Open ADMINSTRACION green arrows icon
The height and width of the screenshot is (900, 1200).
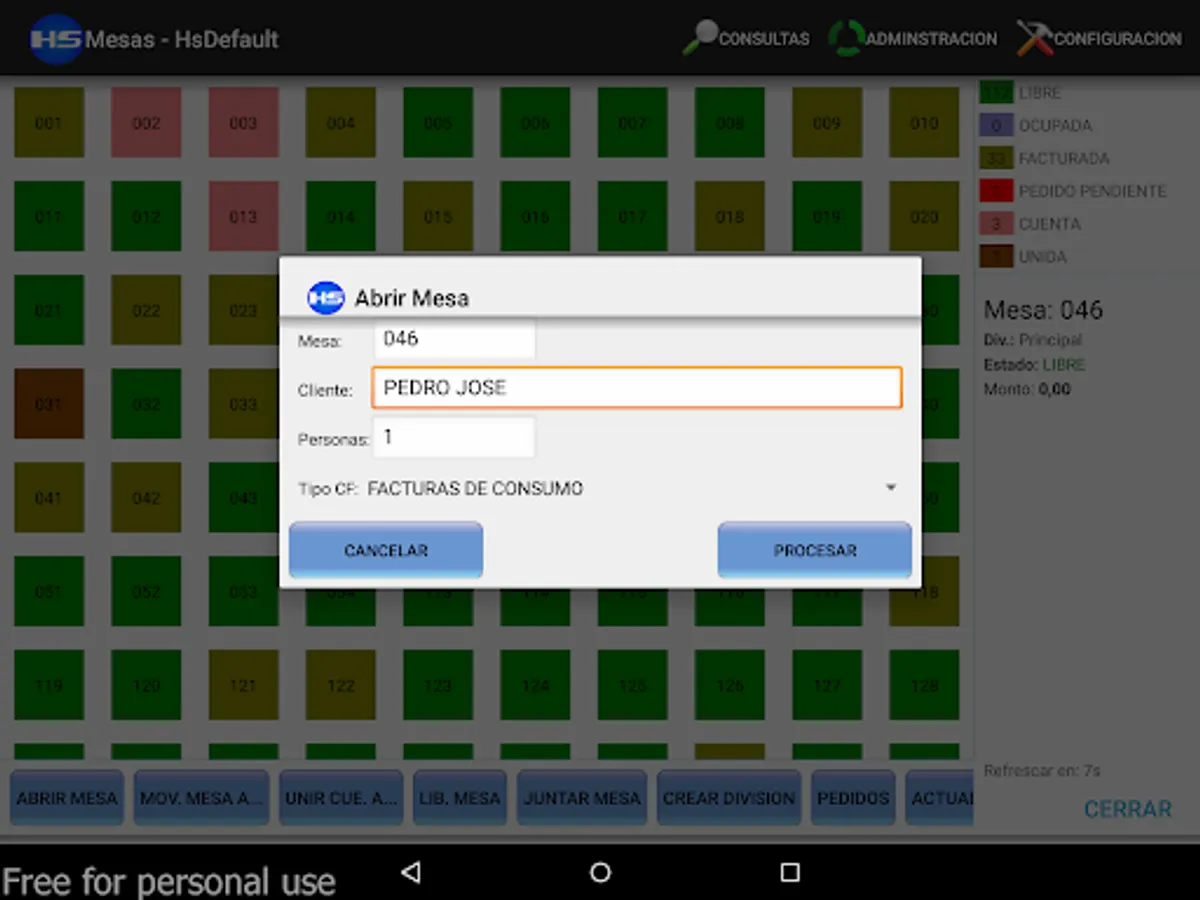coord(846,38)
